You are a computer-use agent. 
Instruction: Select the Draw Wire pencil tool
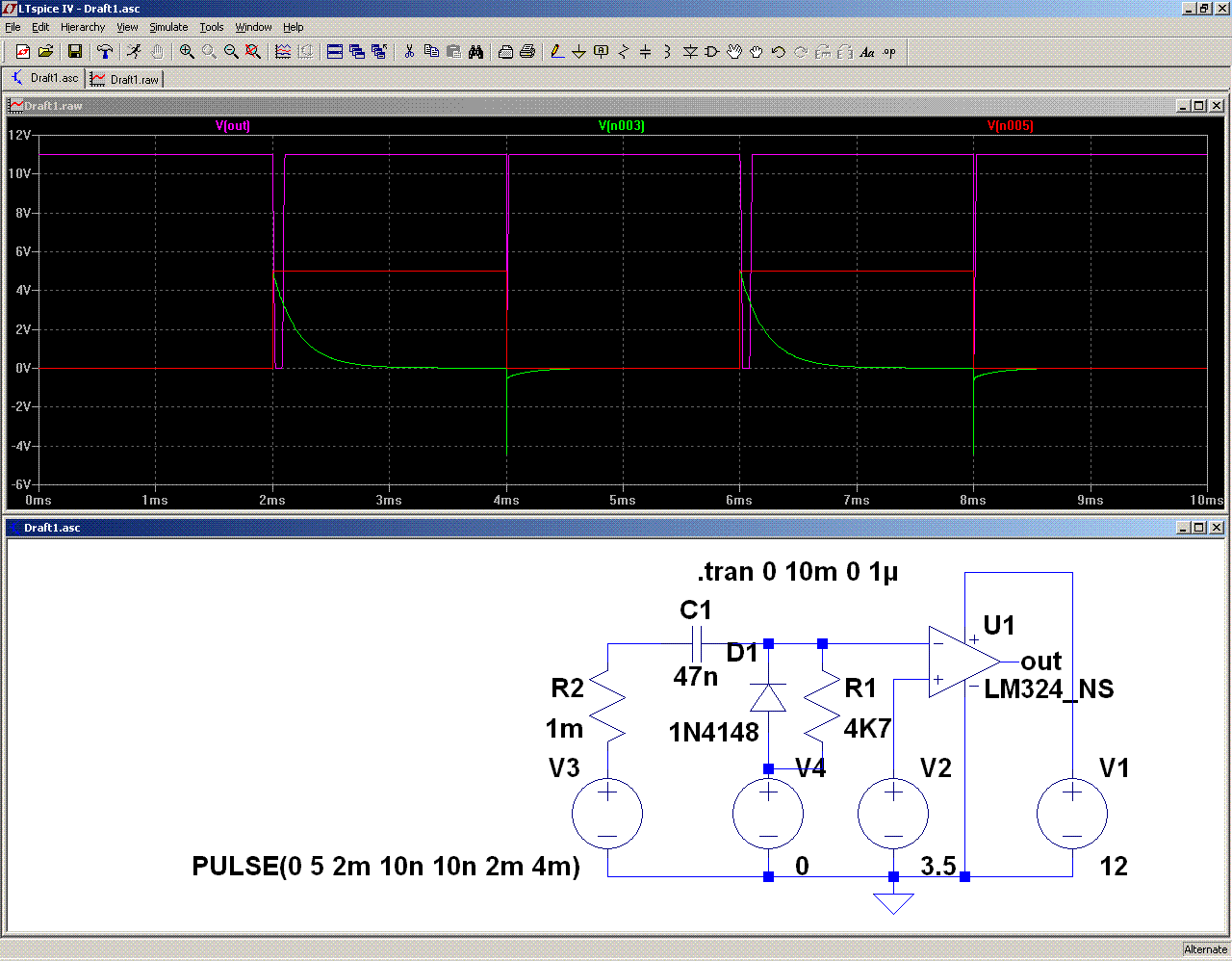pos(556,52)
